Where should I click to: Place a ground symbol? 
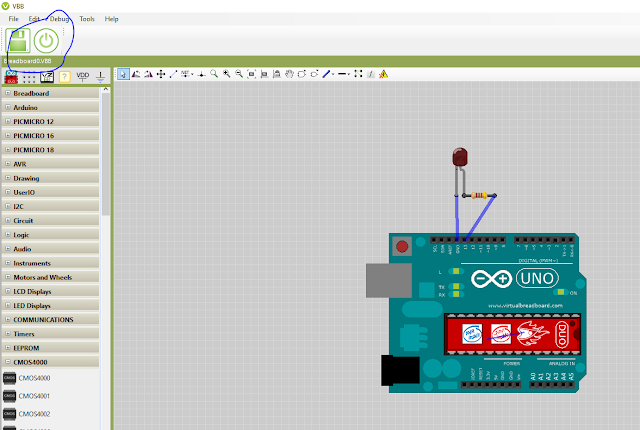pyautogui.click(x=100, y=77)
